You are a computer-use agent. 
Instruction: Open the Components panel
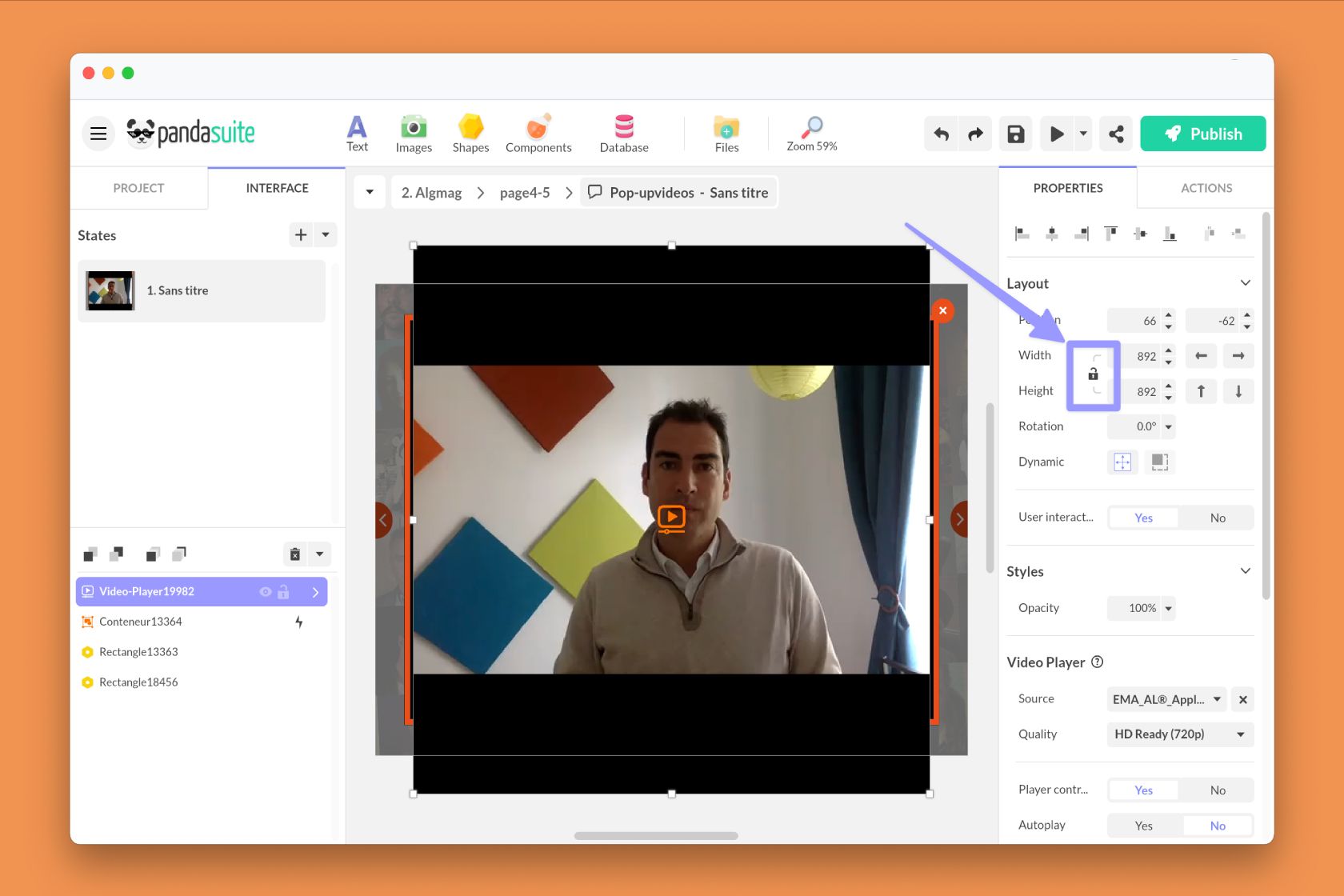pos(538,133)
